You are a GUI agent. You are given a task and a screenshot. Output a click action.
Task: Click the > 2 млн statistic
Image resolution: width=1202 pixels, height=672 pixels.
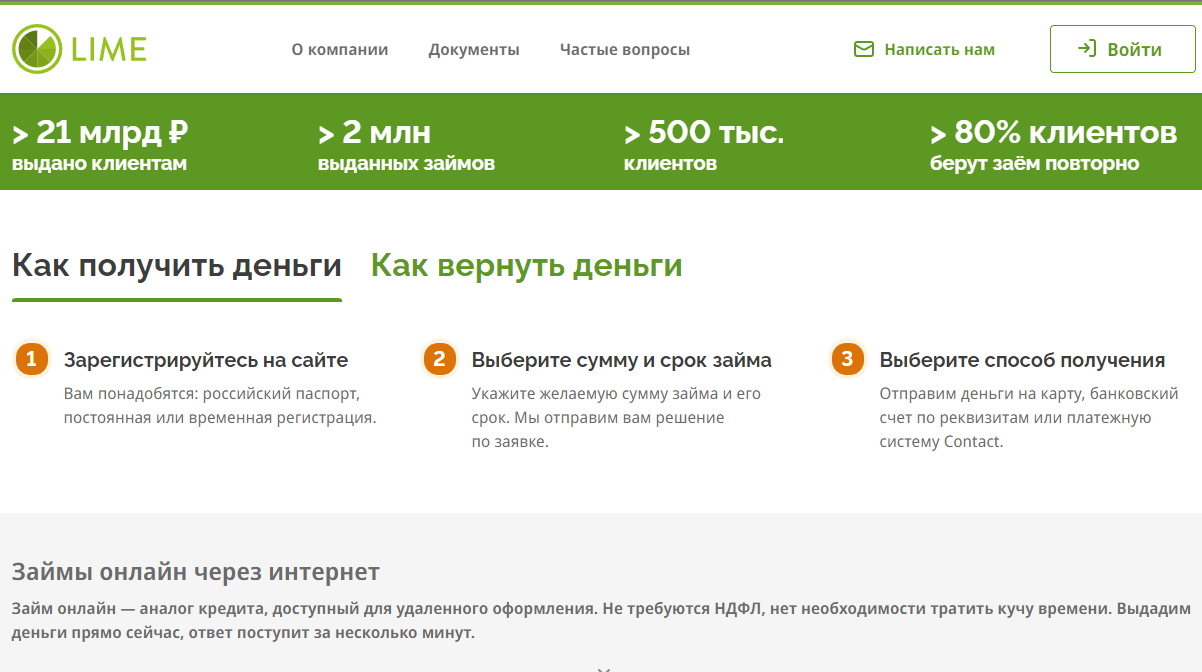[375, 132]
